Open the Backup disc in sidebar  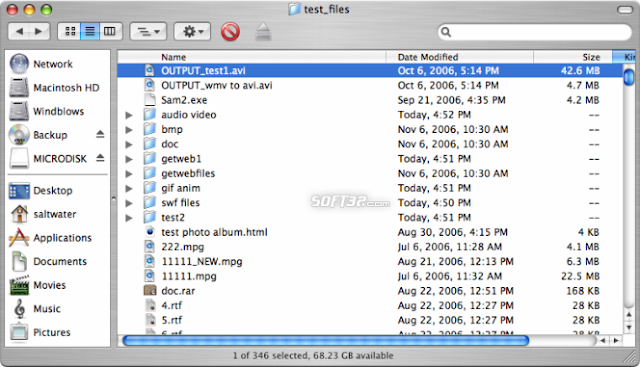(38, 135)
